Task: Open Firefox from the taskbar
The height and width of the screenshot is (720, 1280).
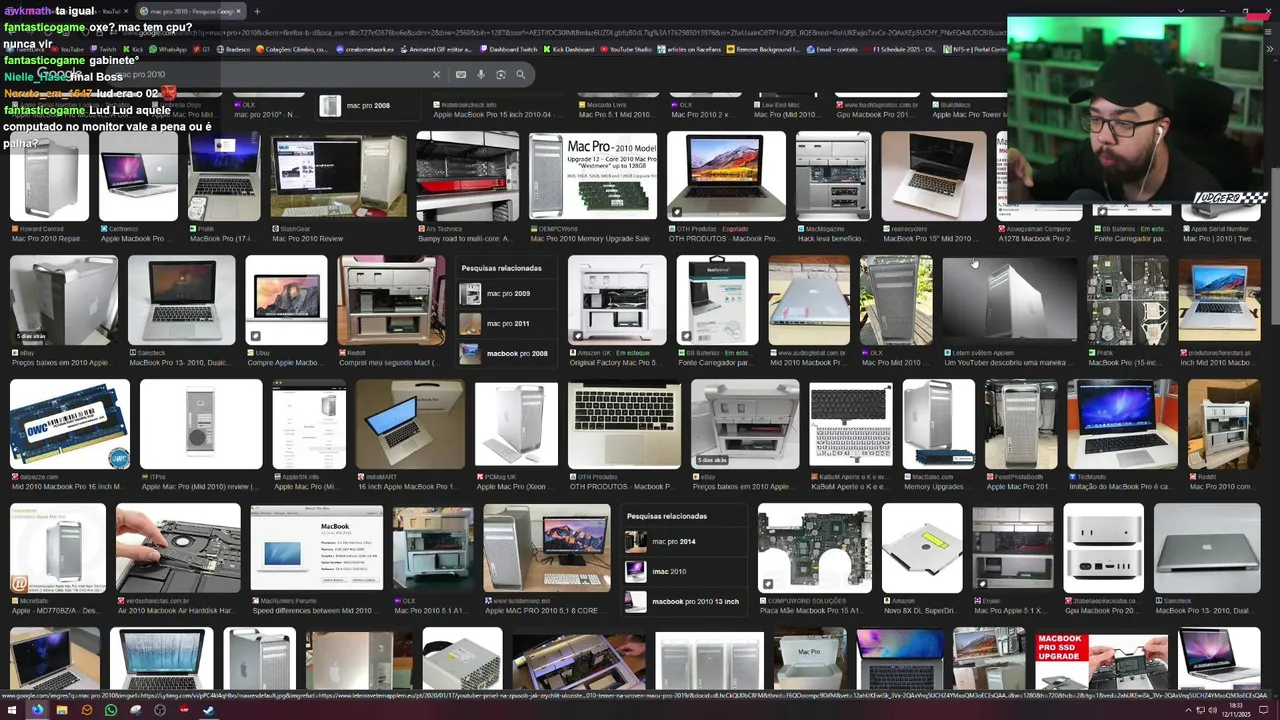Action: 37,710
